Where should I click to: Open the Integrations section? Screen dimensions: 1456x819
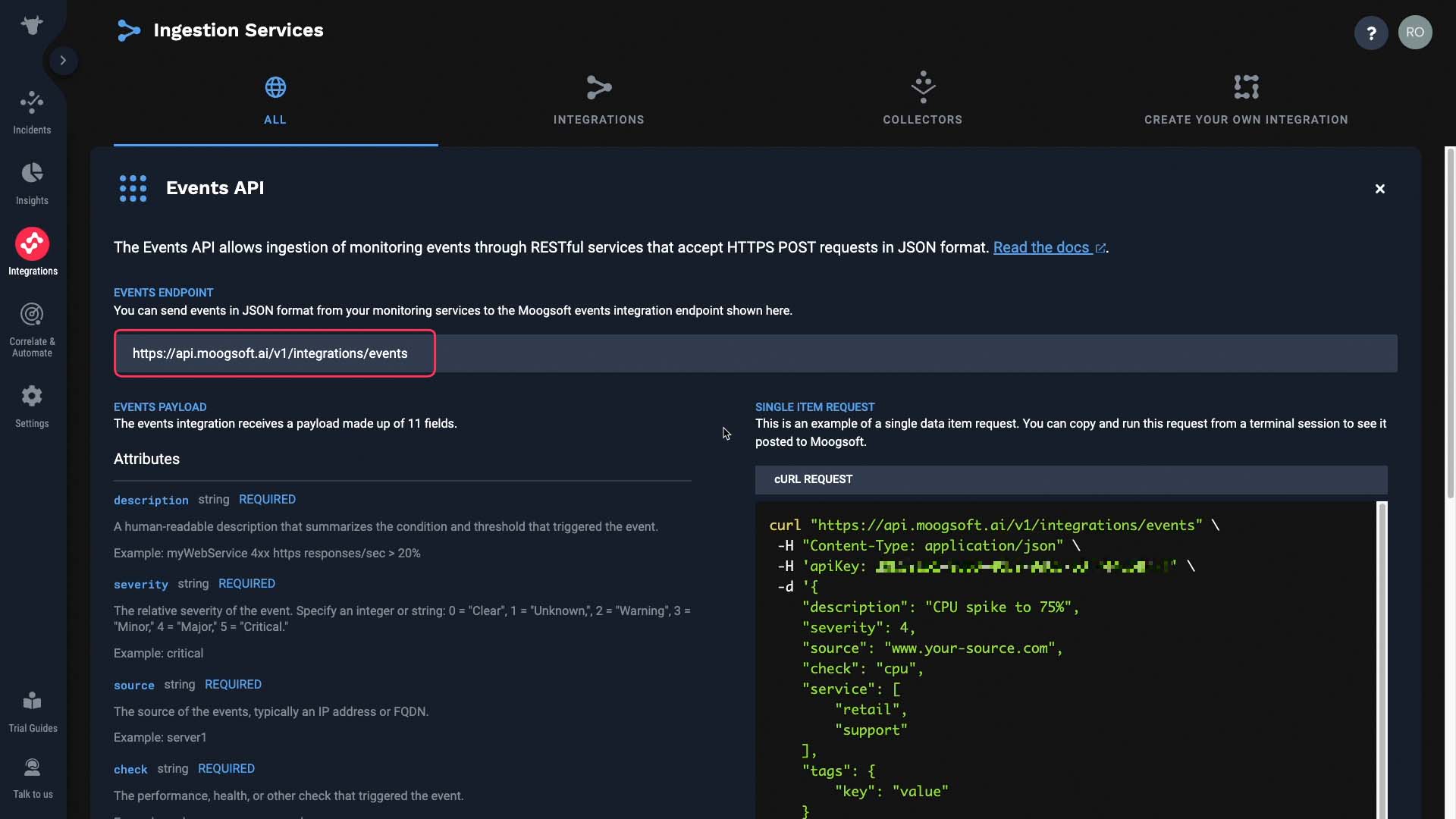pos(33,252)
